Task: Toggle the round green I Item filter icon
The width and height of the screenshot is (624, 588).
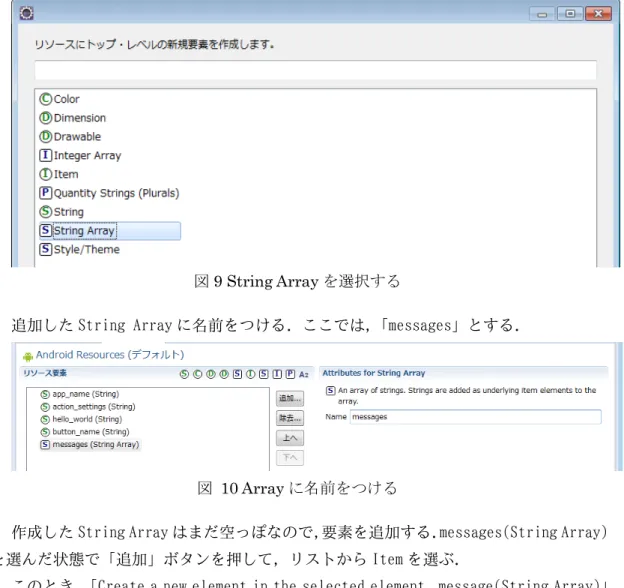Action: (x=250, y=374)
